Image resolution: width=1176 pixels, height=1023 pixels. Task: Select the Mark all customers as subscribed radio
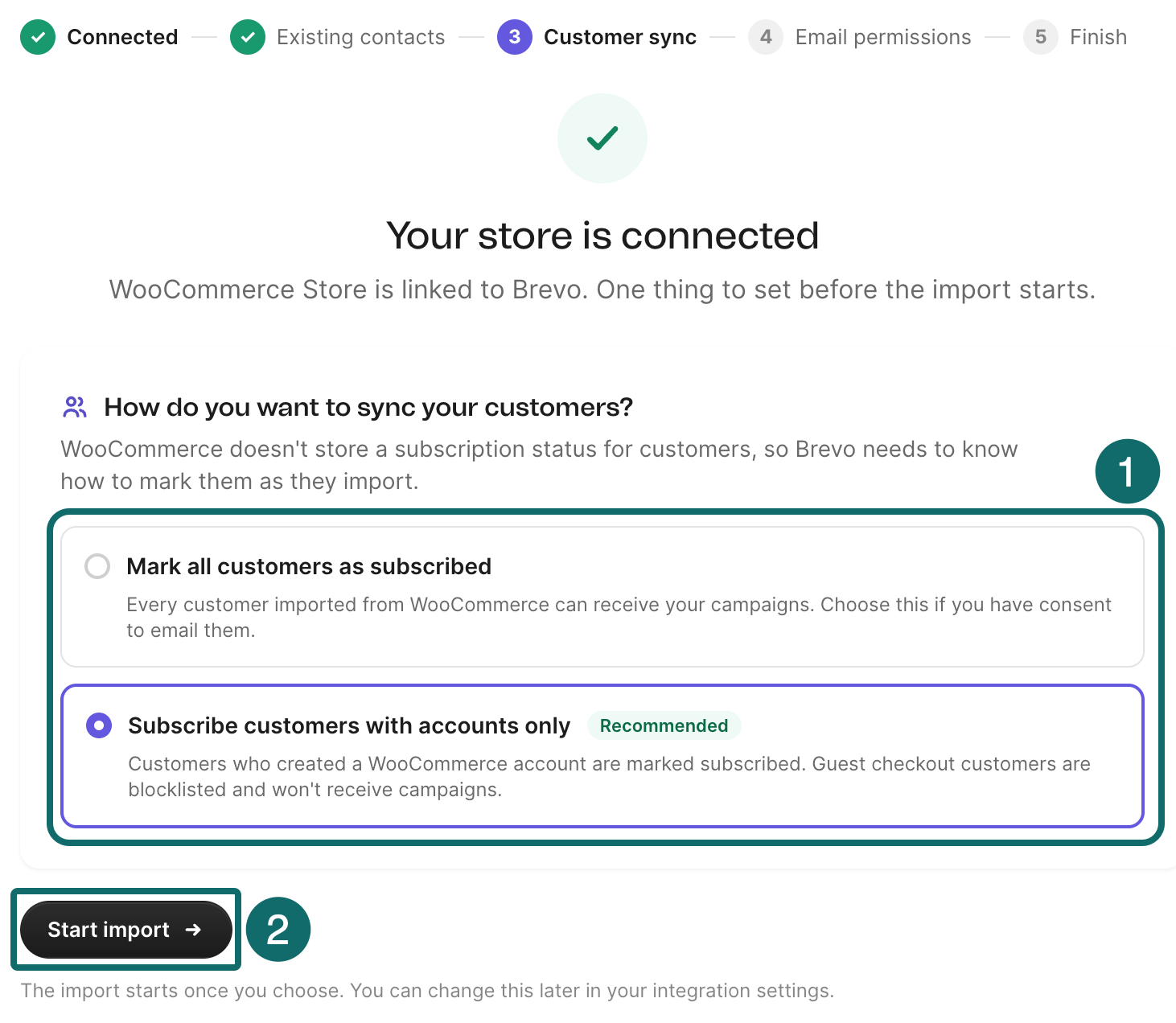point(97,566)
